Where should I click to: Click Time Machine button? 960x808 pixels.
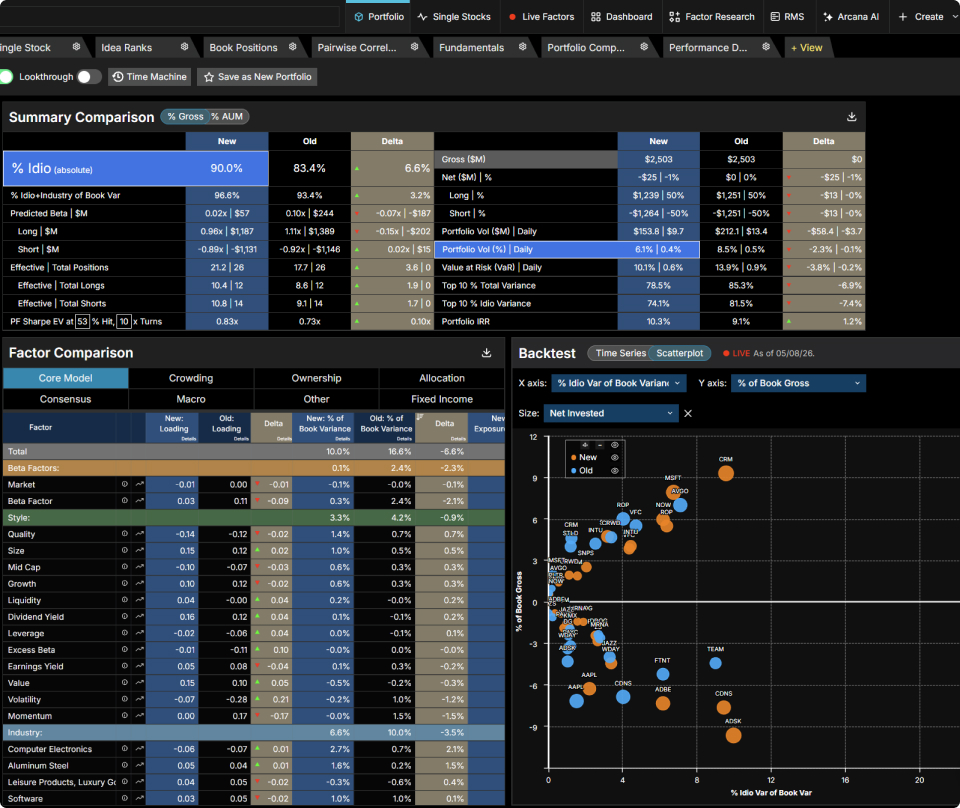click(149, 77)
